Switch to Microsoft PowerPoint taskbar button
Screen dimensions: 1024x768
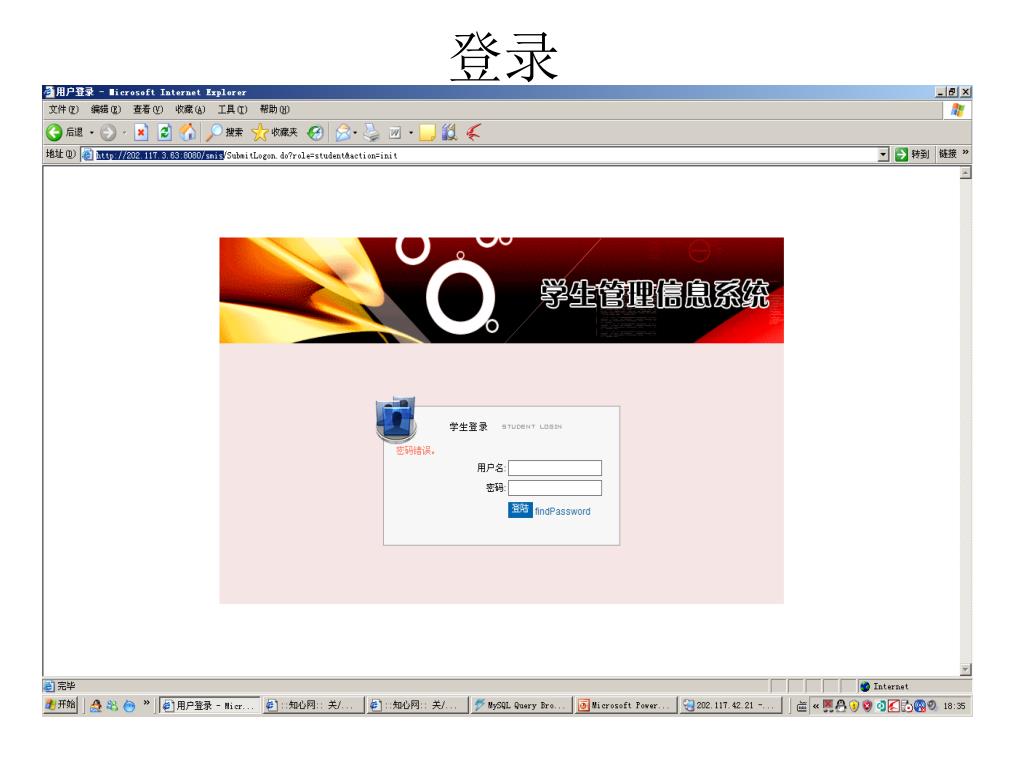point(626,705)
